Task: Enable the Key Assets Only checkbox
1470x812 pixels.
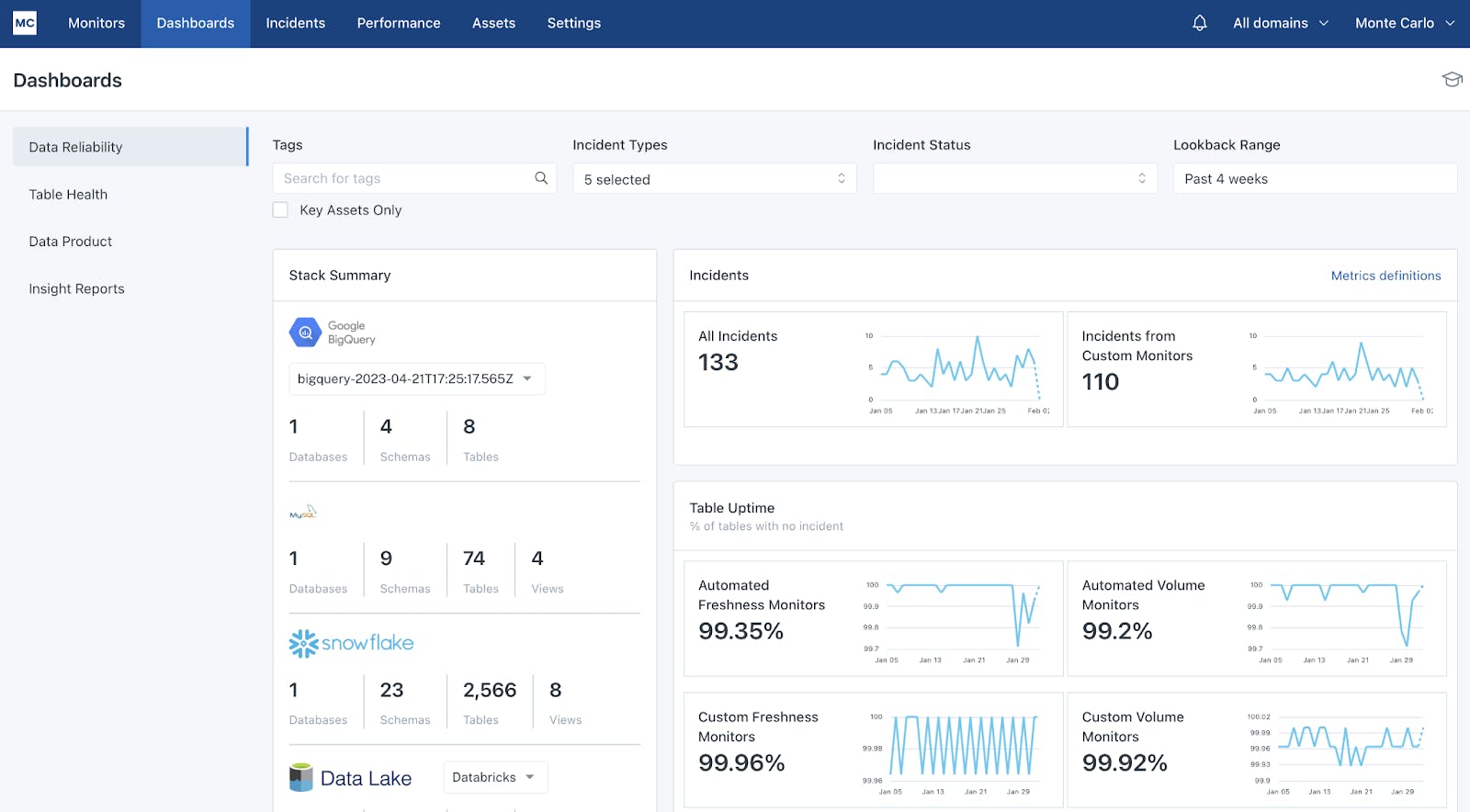Action: coord(280,210)
